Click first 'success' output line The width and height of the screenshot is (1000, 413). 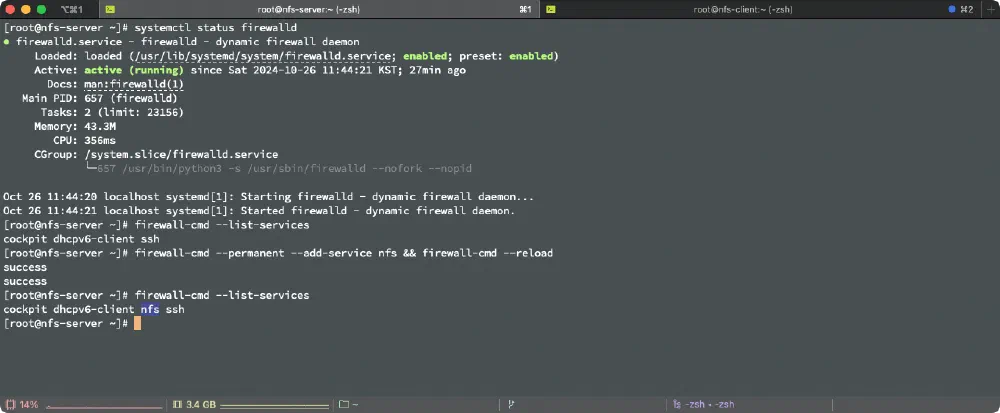(x=25, y=267)
